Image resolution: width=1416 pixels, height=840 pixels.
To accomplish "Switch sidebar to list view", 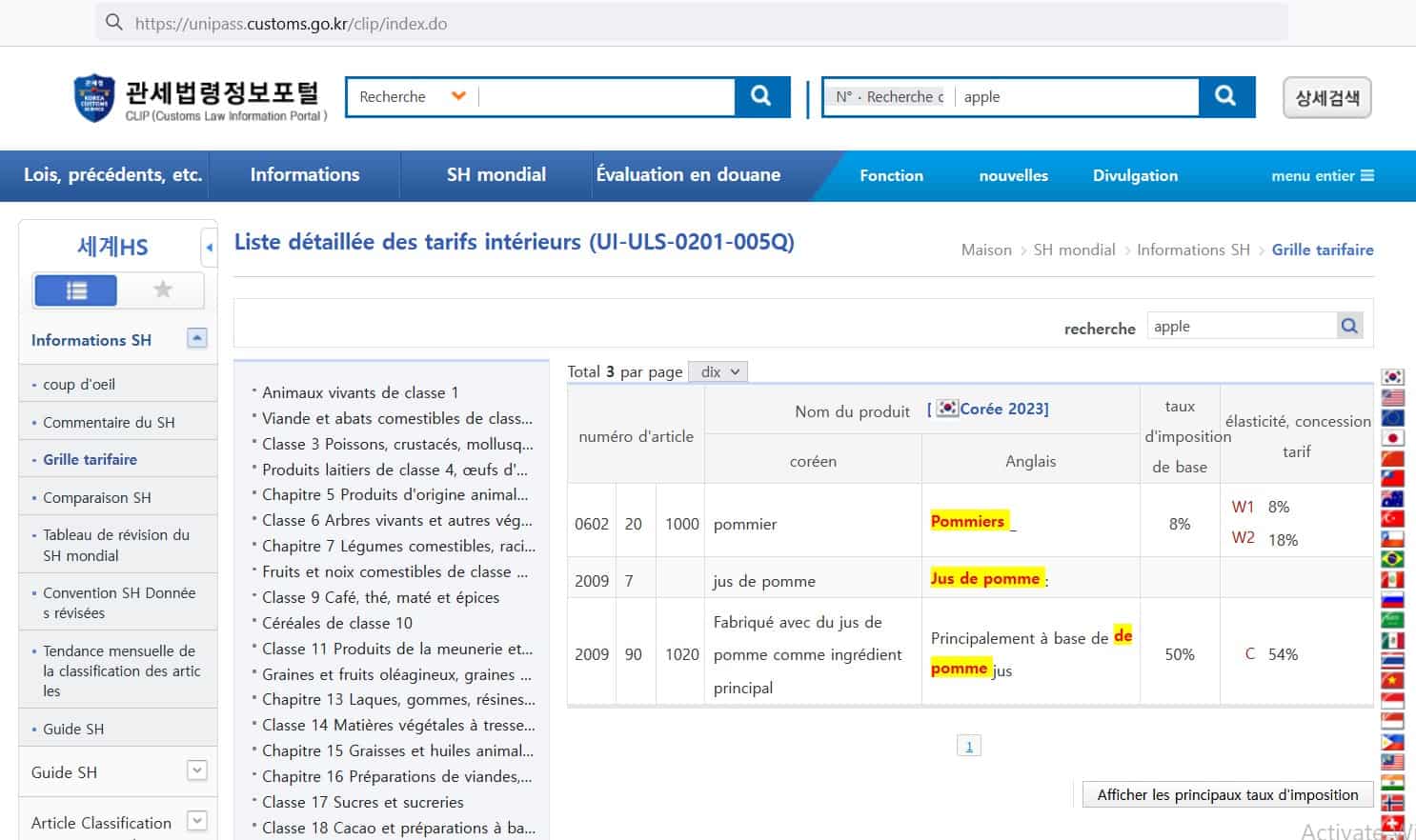I will (x=75, y=290).
